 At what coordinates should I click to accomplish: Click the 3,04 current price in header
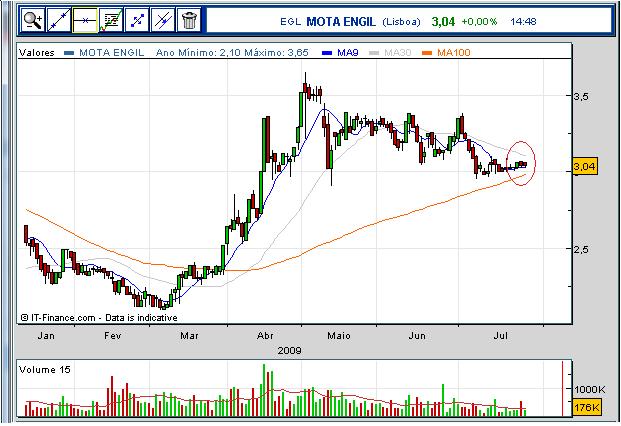(x=443, y=21)
